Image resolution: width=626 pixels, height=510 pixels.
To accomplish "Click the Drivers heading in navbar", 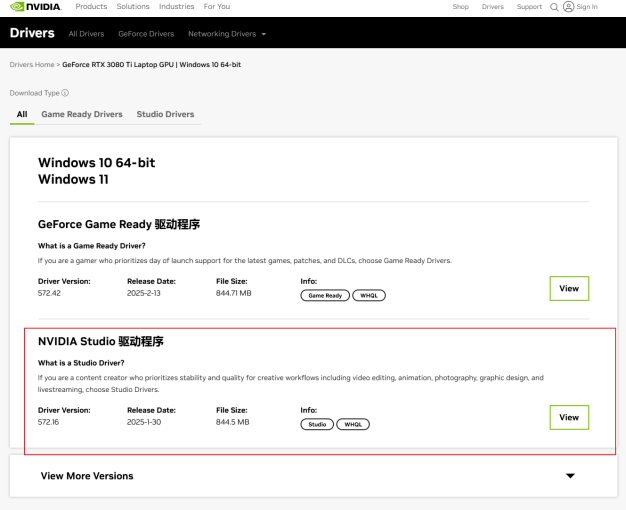I will pos(32,33).
